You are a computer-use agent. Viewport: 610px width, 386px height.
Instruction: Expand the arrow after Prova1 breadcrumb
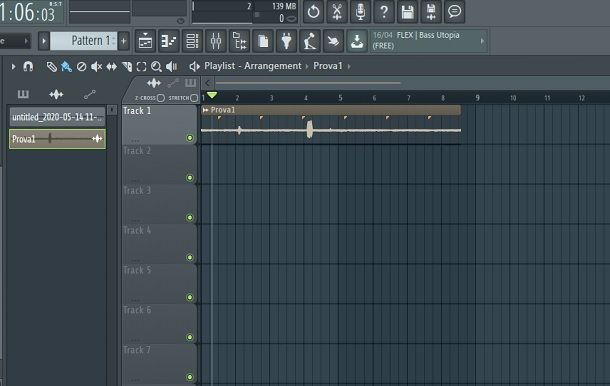(349, 67)
